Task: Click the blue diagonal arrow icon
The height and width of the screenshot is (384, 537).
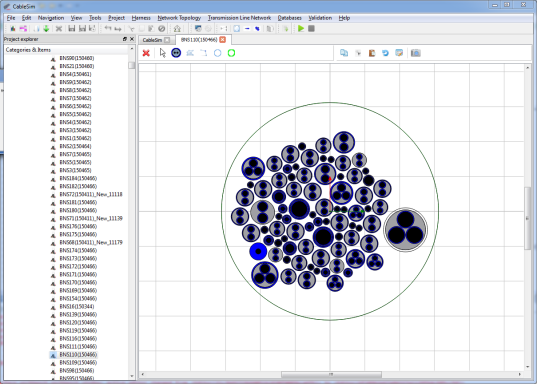Action: tap(257, 29)
